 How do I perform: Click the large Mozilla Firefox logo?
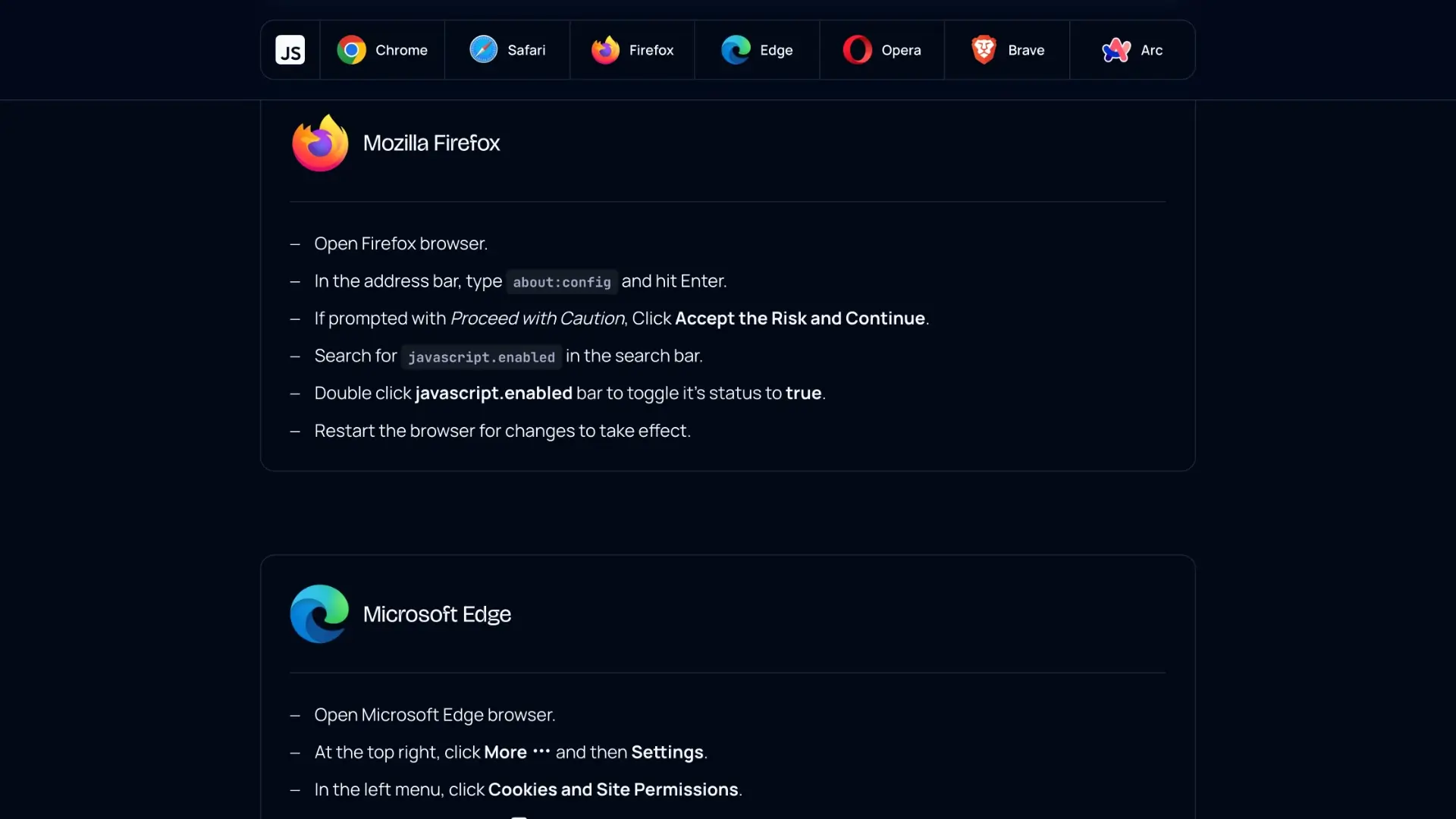click(x=320, y=143)
